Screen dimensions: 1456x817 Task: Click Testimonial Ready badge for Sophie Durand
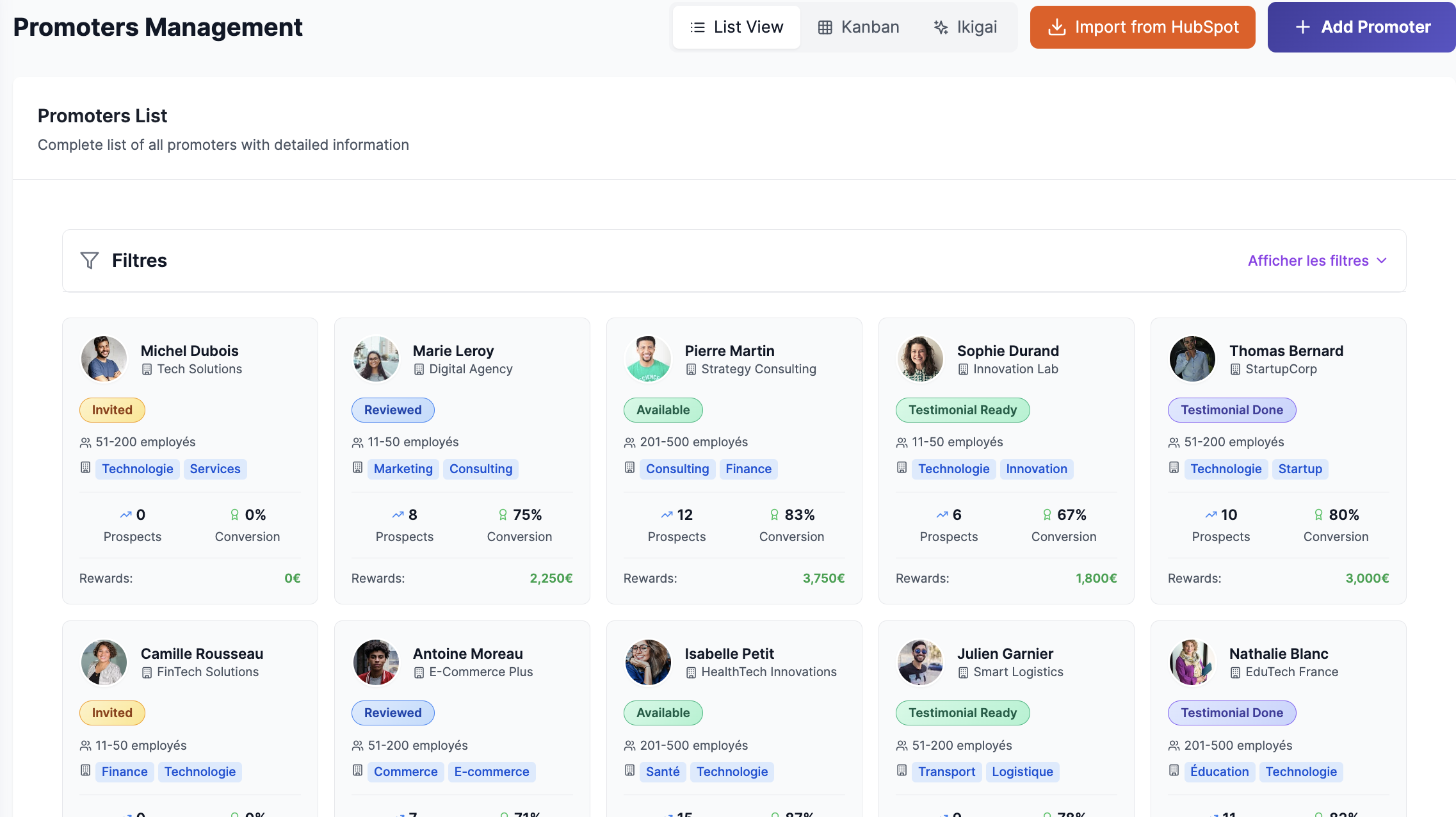(963, 410)
